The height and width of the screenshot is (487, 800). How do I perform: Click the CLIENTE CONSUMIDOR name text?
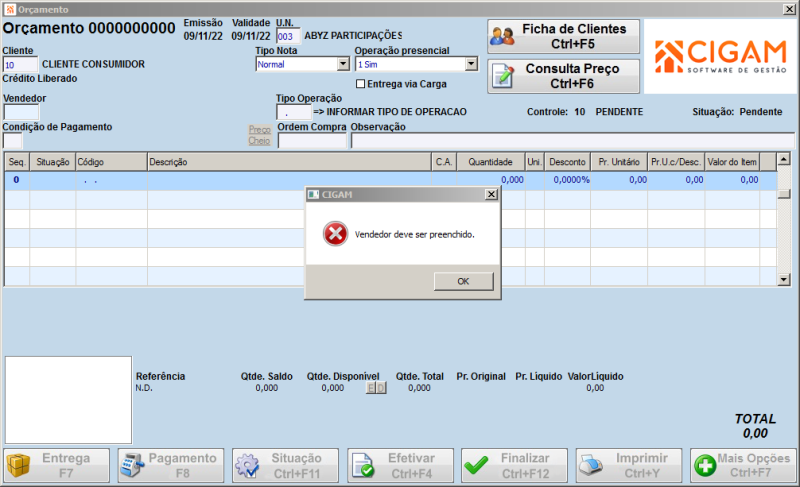pyautogui.click(x=93, y=64)
